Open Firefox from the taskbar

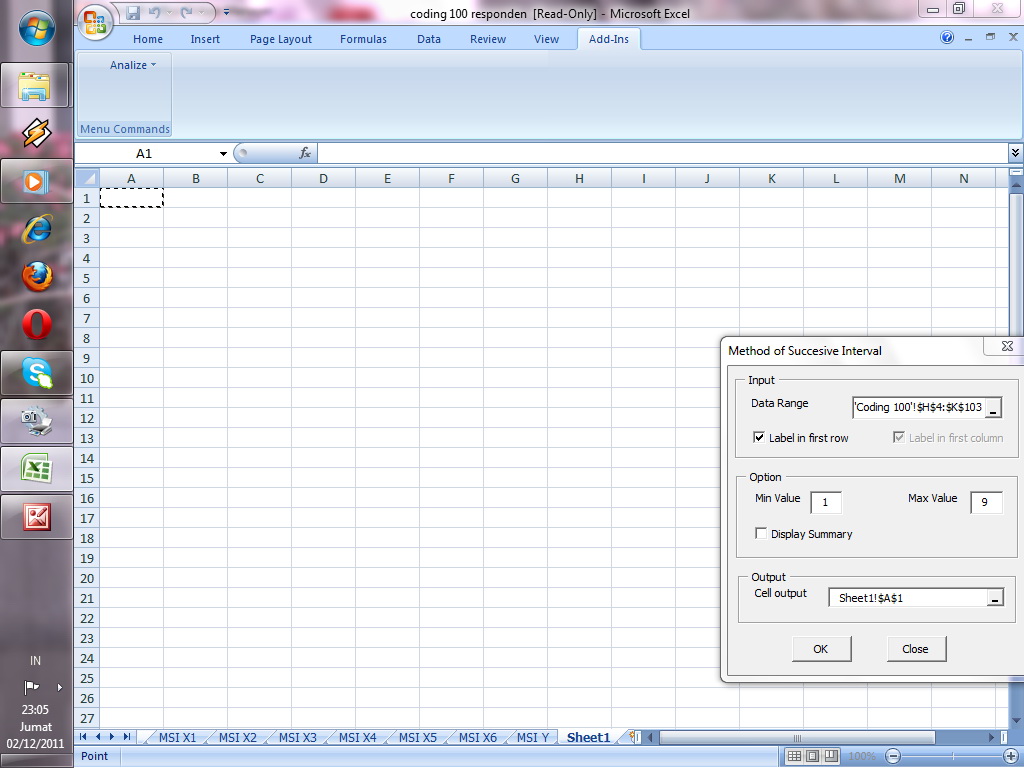click(x=37, y=276)
